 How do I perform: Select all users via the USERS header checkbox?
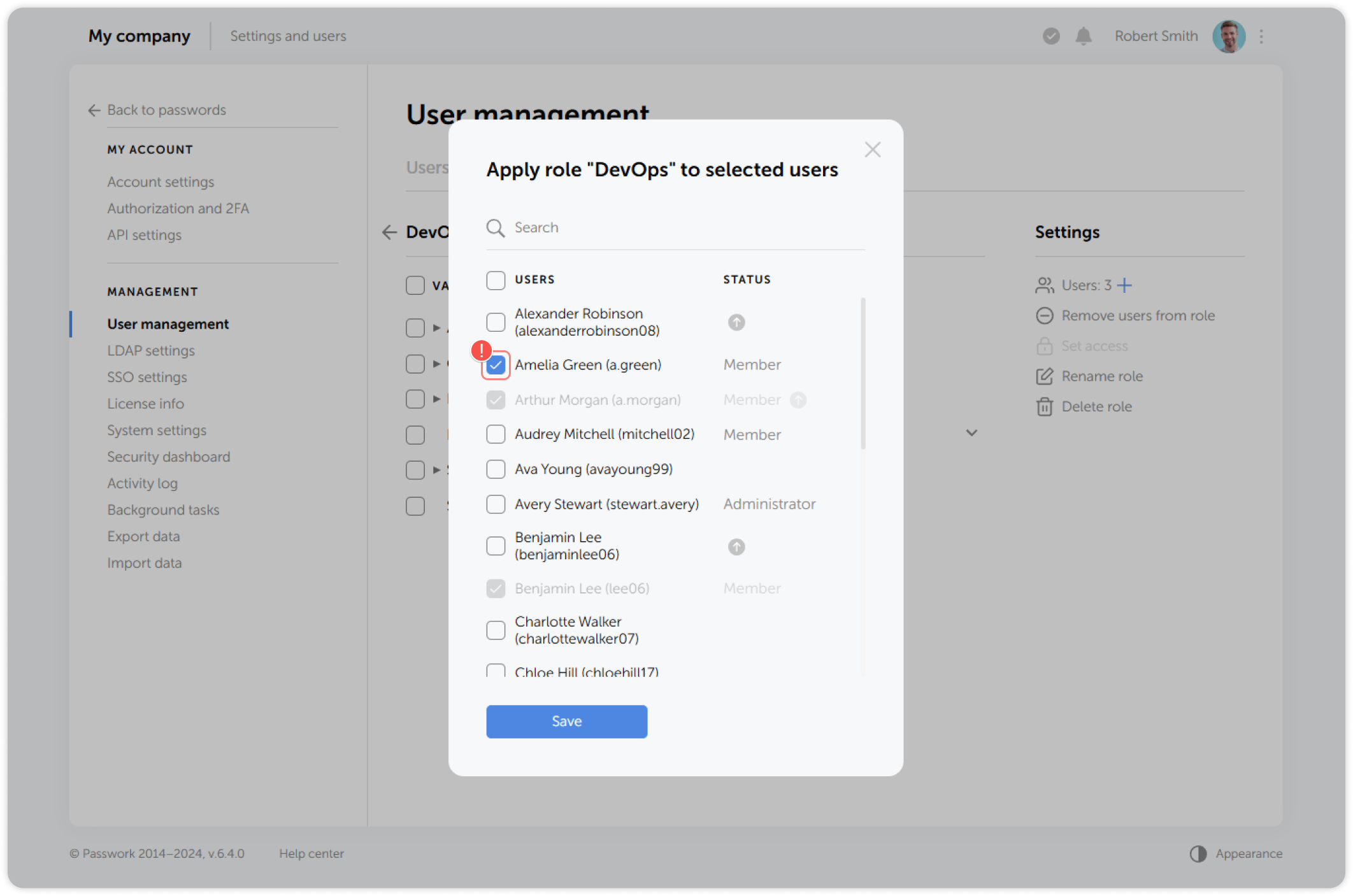[496, 280]
